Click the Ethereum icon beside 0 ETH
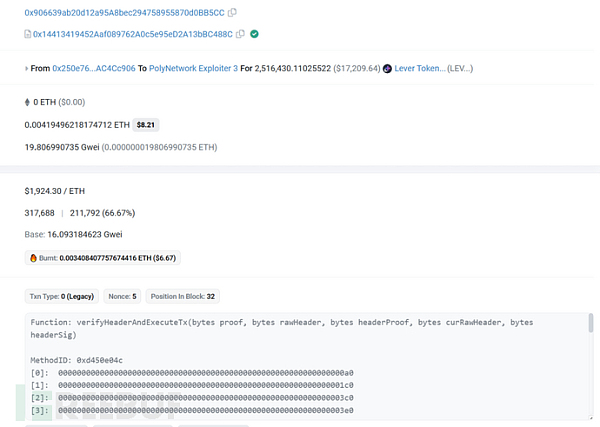 pos(27,102)
